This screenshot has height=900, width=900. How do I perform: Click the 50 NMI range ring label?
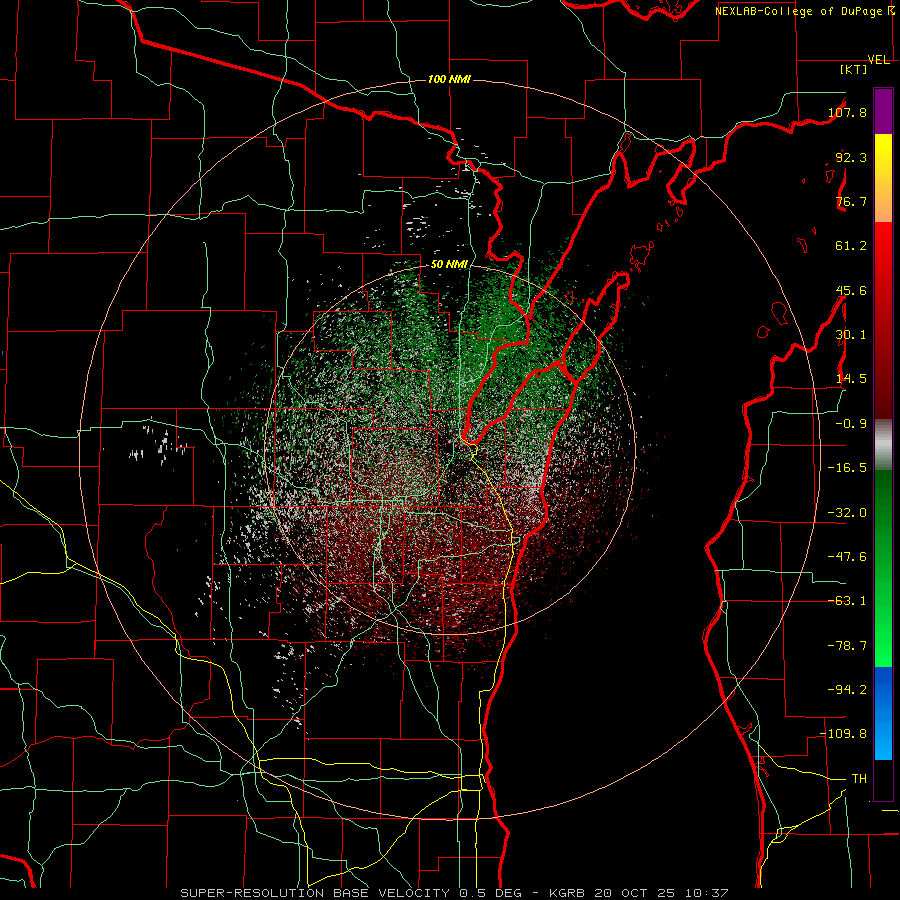[449, 265]
